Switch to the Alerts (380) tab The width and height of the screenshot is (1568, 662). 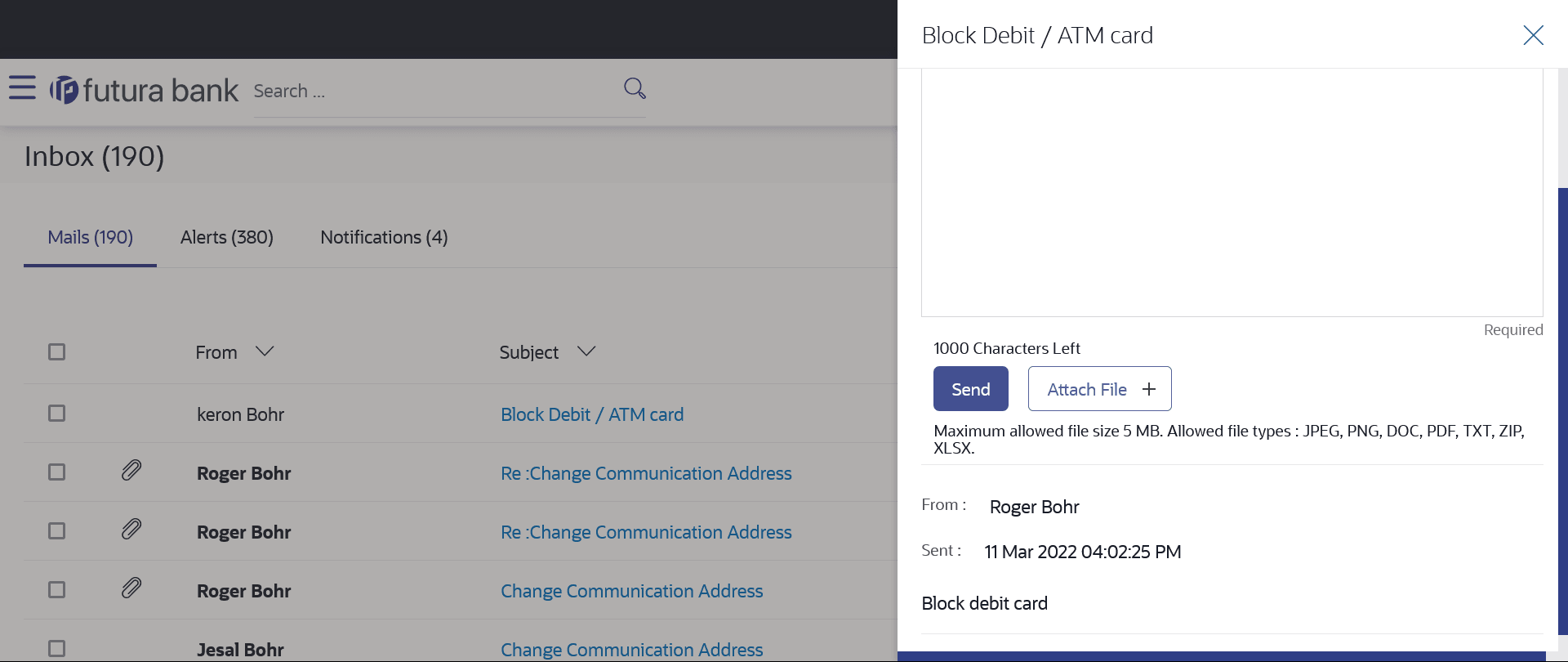(227, 238)
